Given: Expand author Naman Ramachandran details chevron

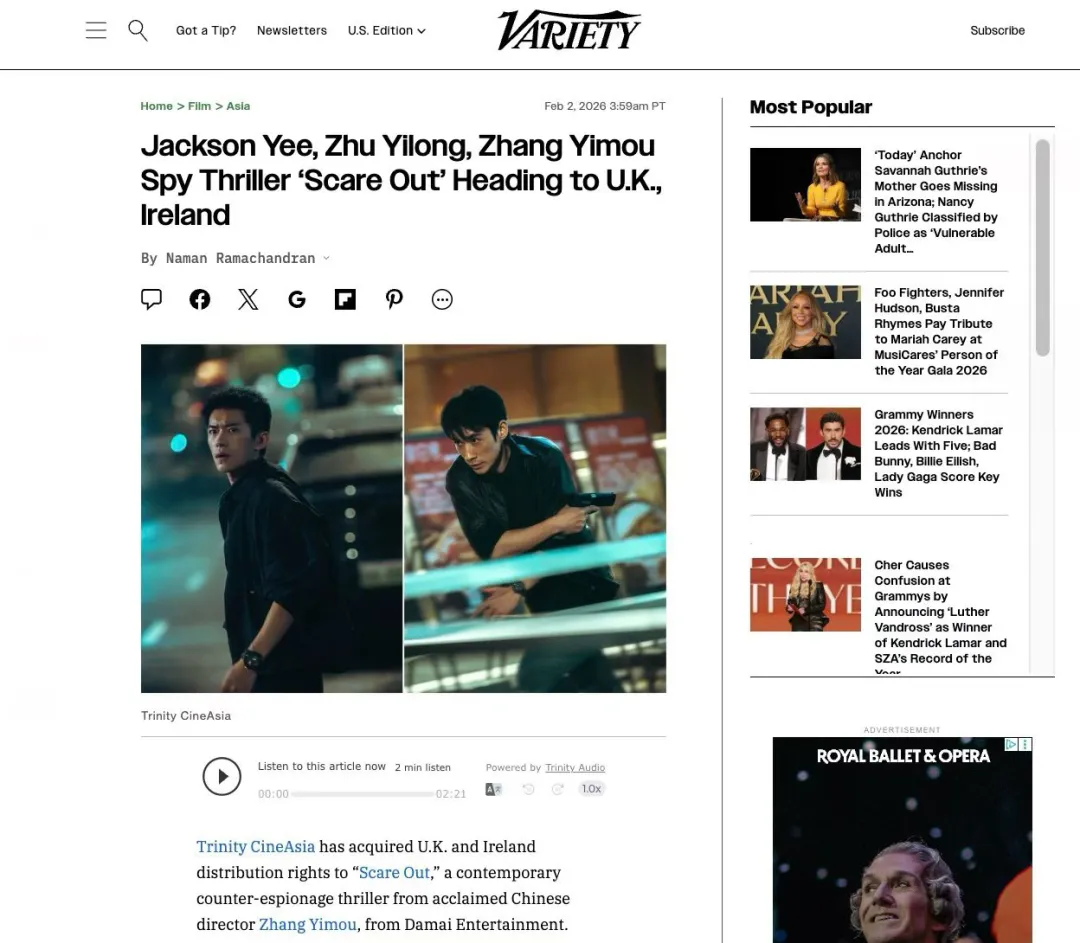Looking at the screenshot, I should click(326, 258).
